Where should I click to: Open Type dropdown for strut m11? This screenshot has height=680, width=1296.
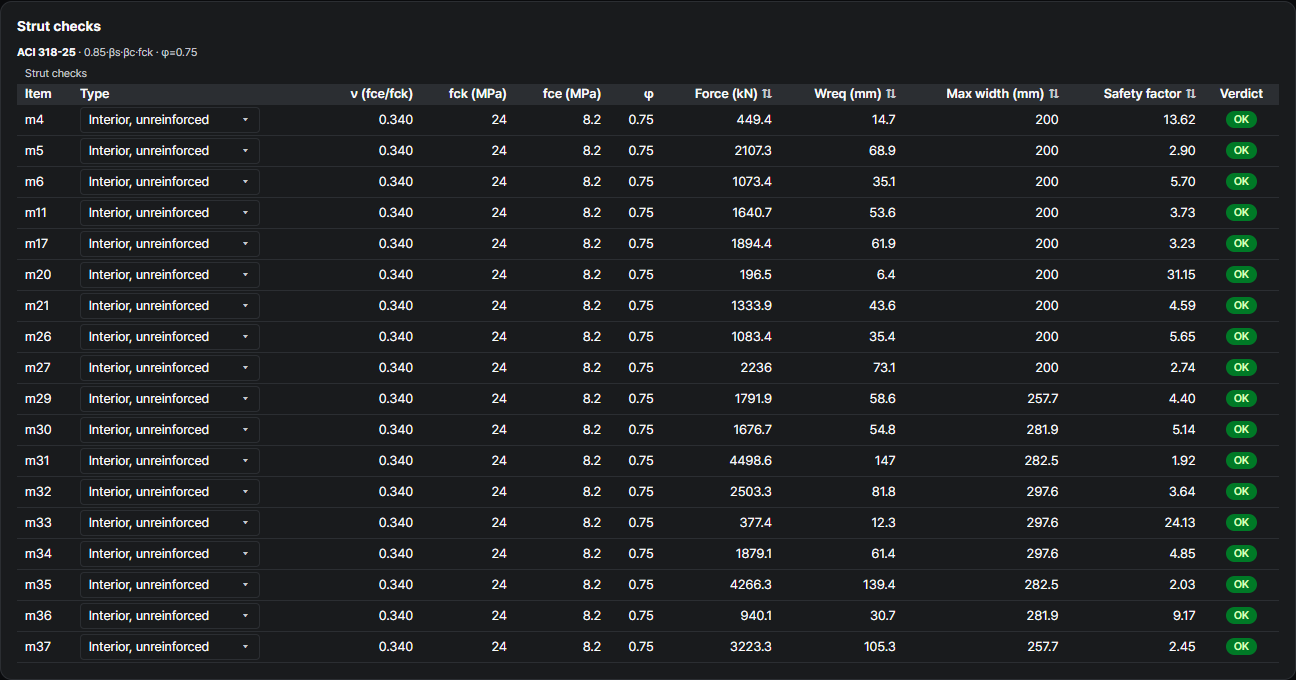[x=170, y=213]
